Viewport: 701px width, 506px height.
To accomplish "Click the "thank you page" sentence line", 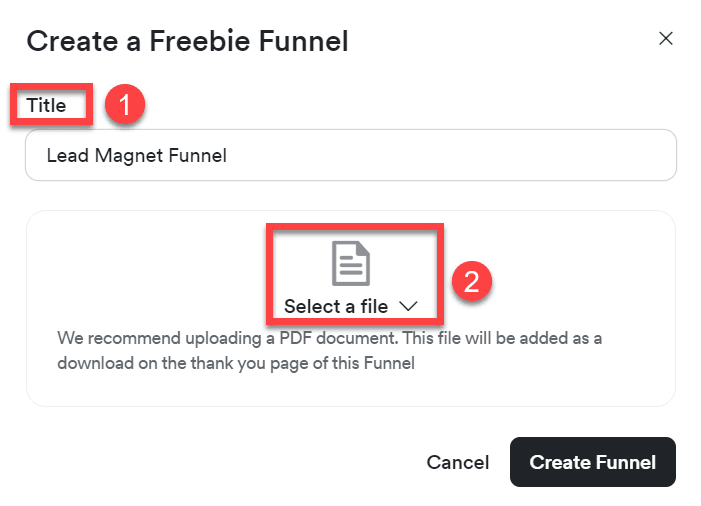I will 235,364.
